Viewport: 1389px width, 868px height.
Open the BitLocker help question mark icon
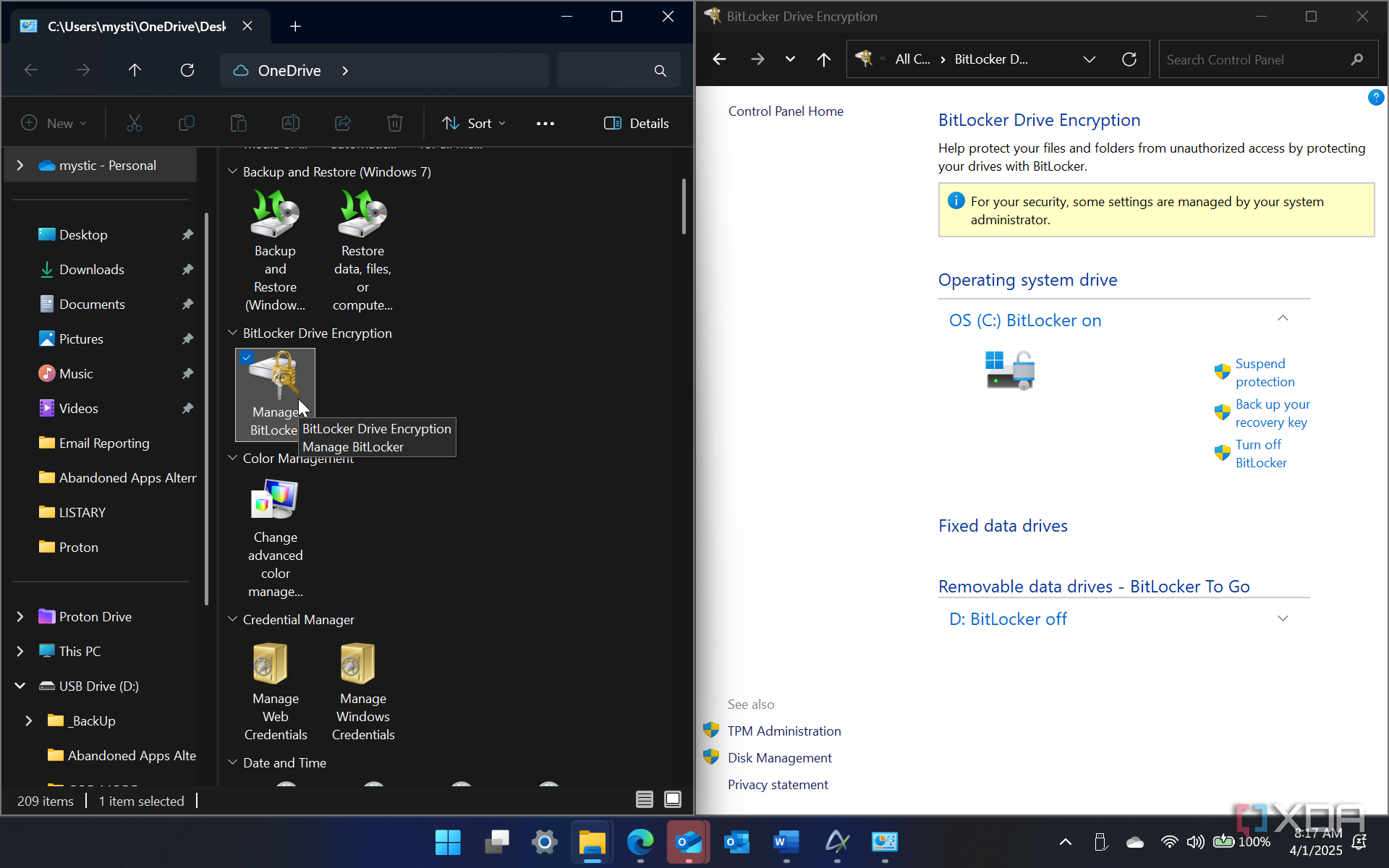tap(1376, 97)
